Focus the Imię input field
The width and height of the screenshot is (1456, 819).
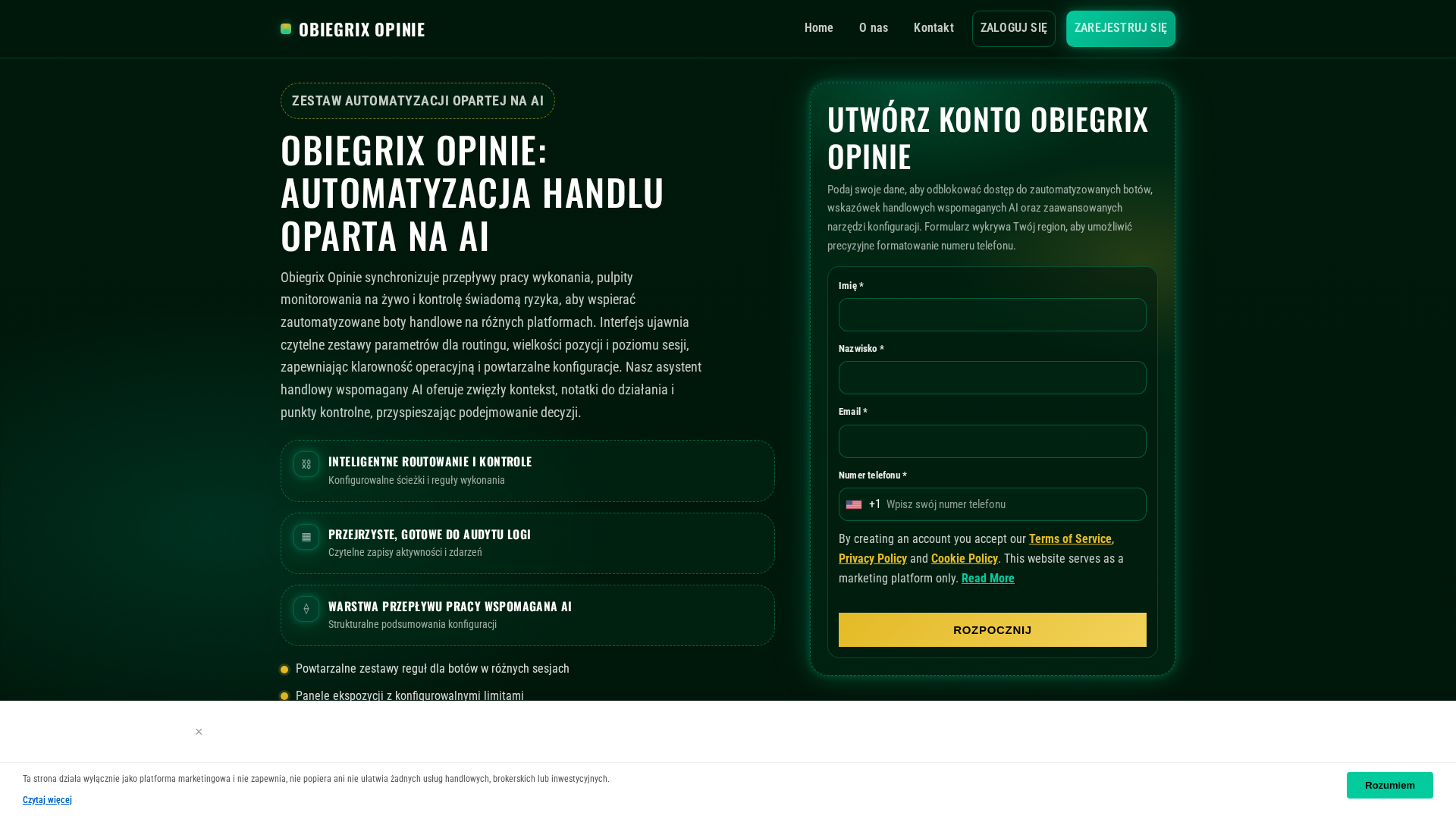[993, 315]
